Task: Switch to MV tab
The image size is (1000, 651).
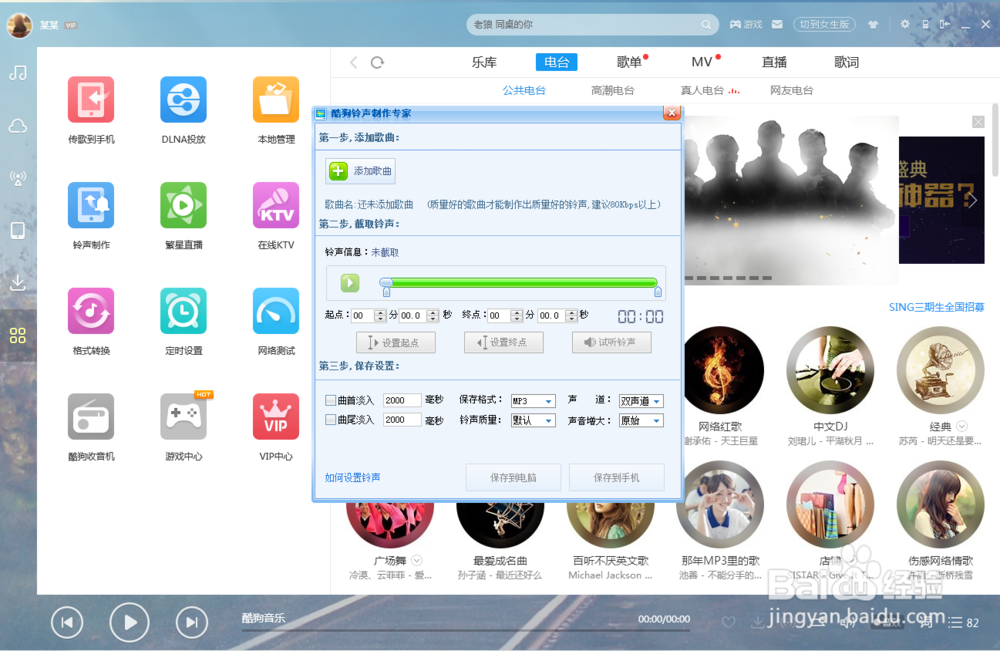Action: click(702, 62)
